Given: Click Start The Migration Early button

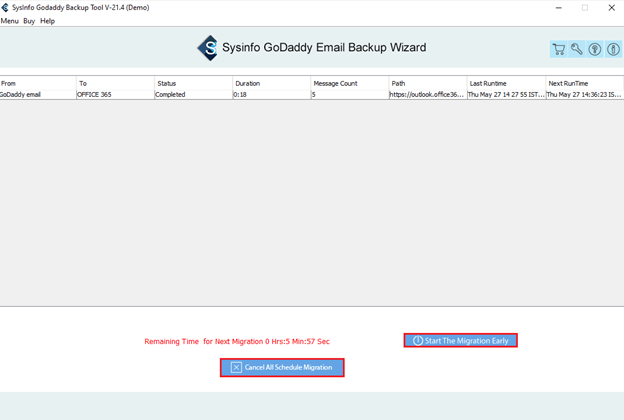Looking at the screenshot, I should click(x=460, y=341).
